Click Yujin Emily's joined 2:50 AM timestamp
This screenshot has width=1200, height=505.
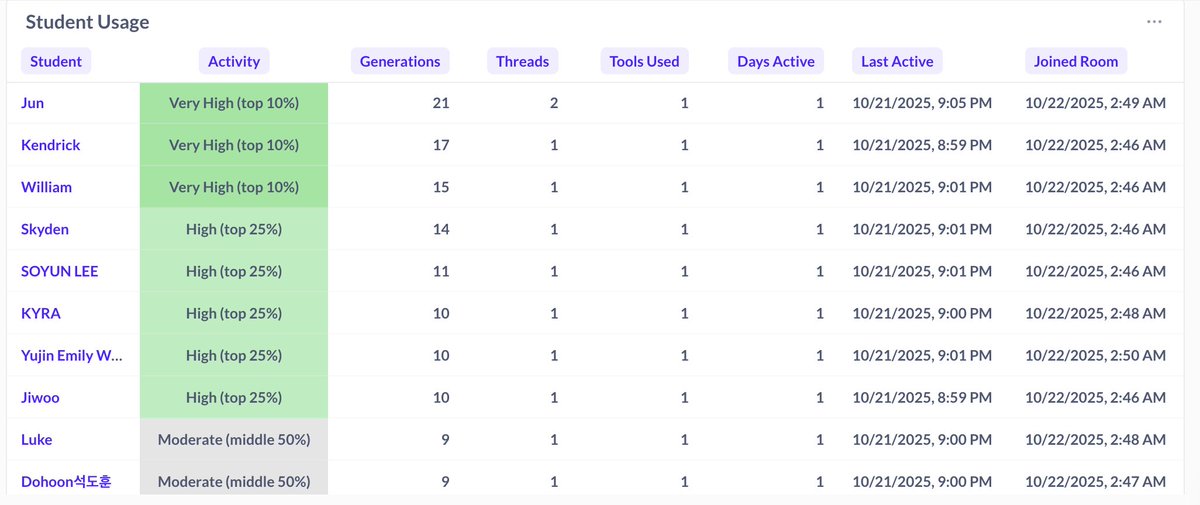pyautogui.click(x=1095, y=355)
